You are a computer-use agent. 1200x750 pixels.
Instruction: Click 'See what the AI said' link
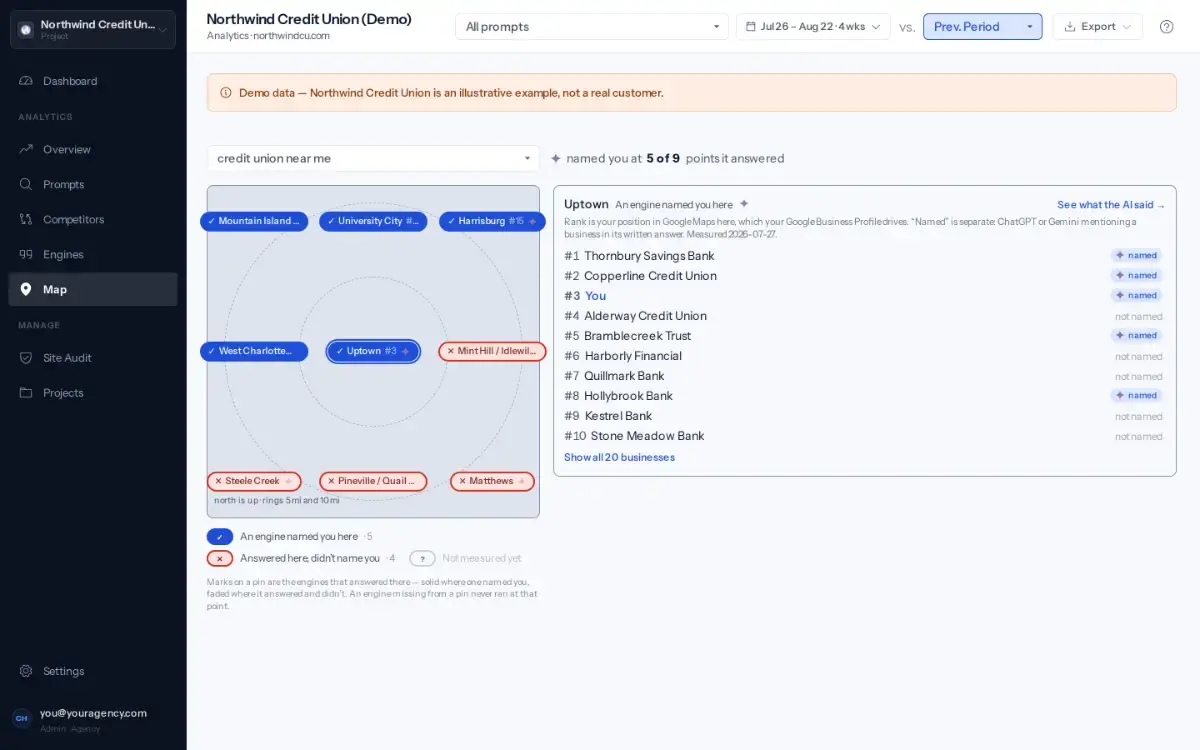click(1111, 204)
